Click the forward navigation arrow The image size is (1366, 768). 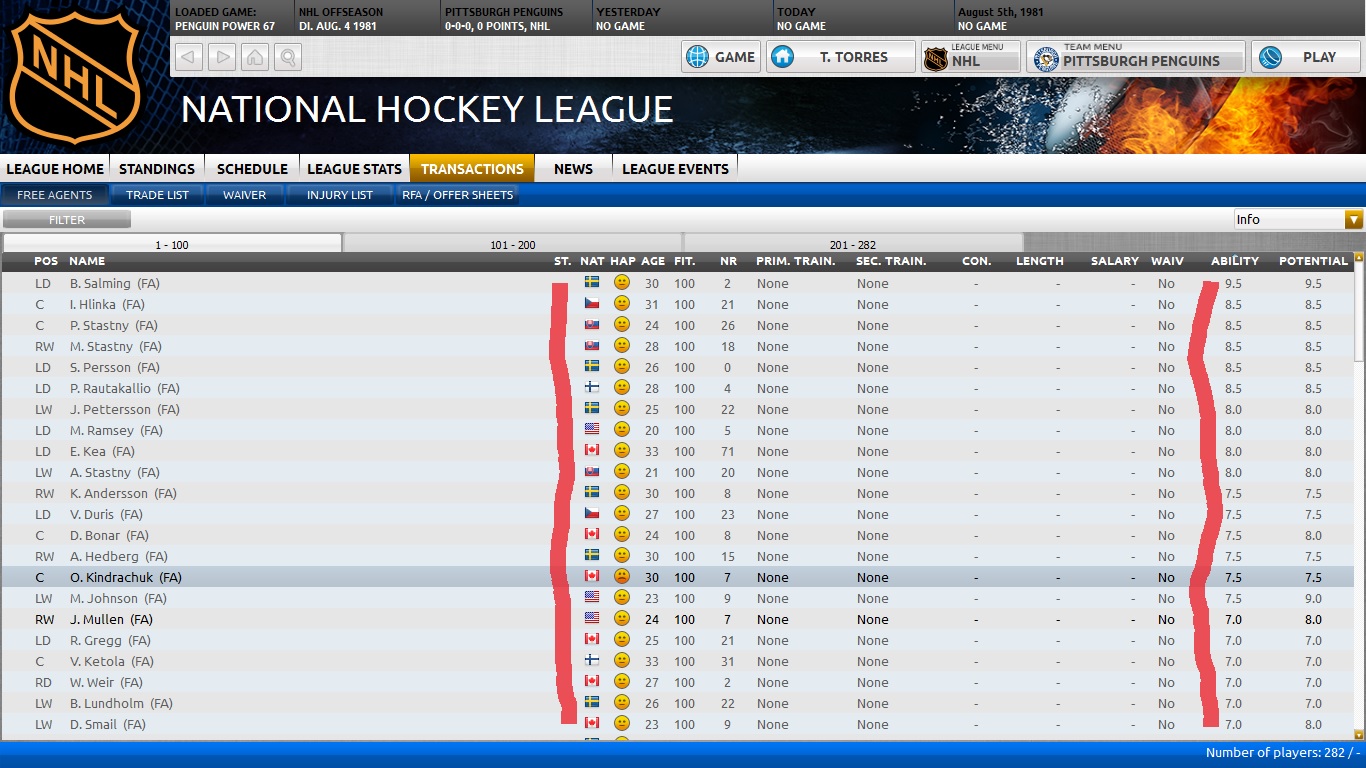pyautogui.click(x=223, y=57)
